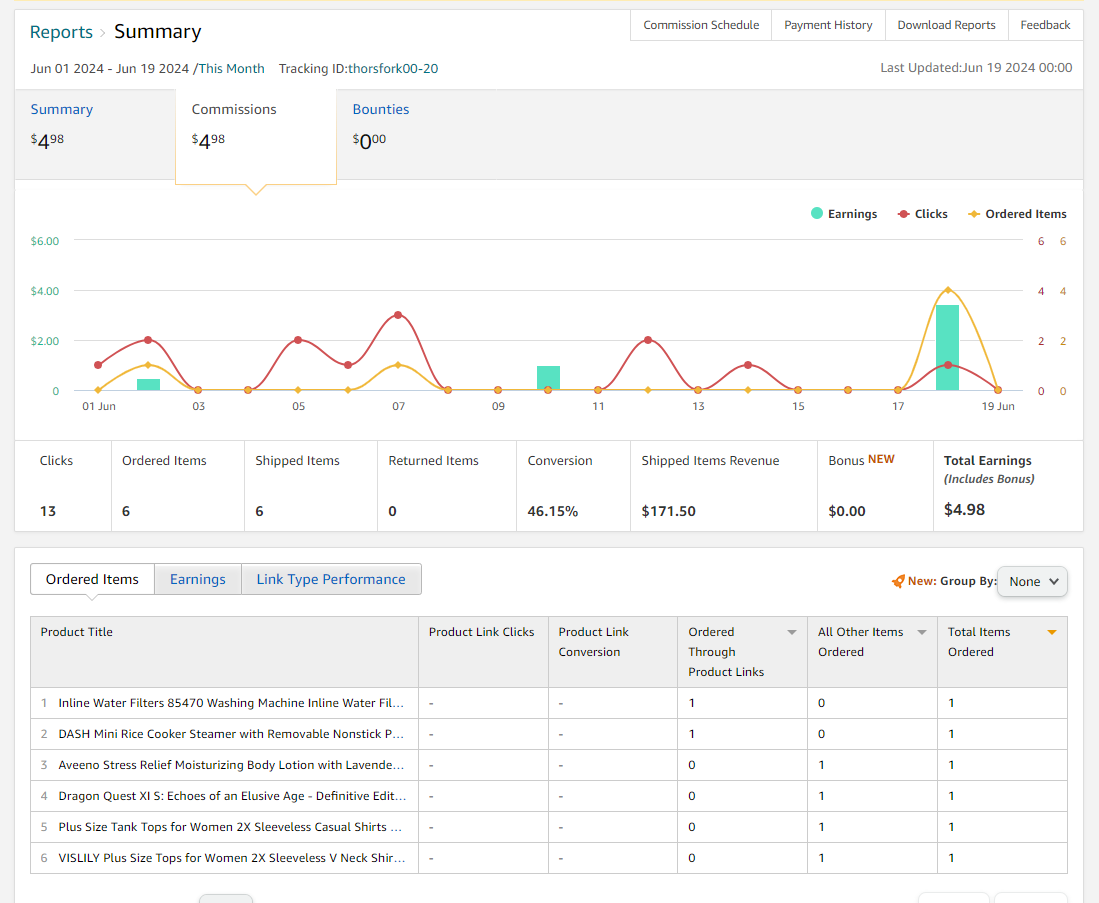The height and width of the screenshot is (903, 1099).
Task: View Payment History
Action: coord(828,25)
